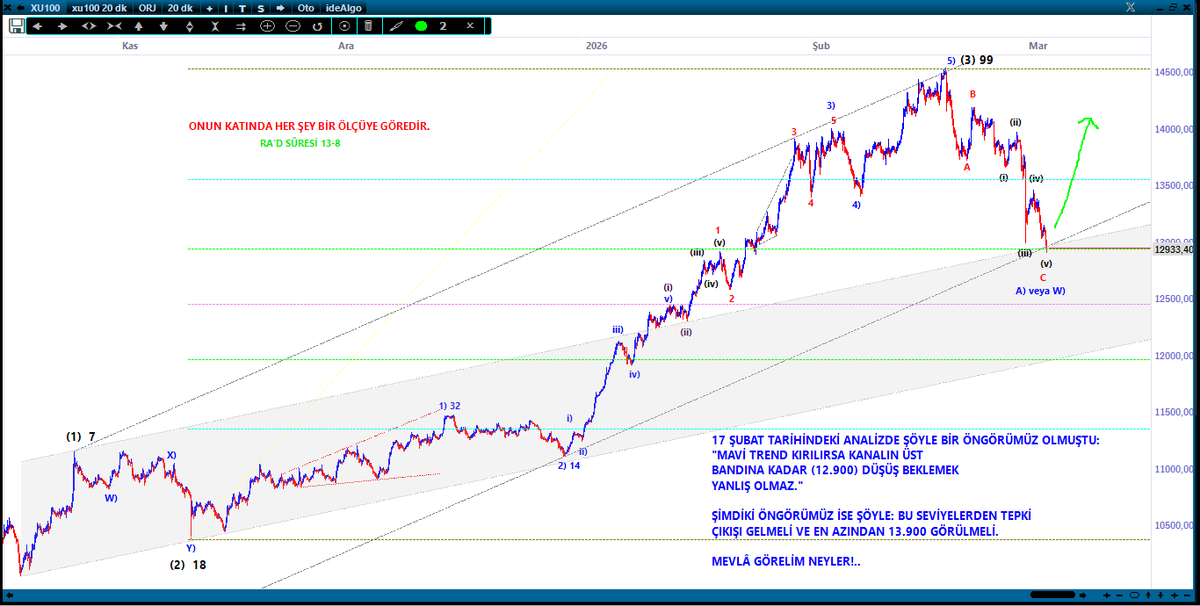Viewport: 1200px width, 606px height.
Task: Select the MEVLÂ GÖRELİM NEYLER text
Action: [785, 561]
